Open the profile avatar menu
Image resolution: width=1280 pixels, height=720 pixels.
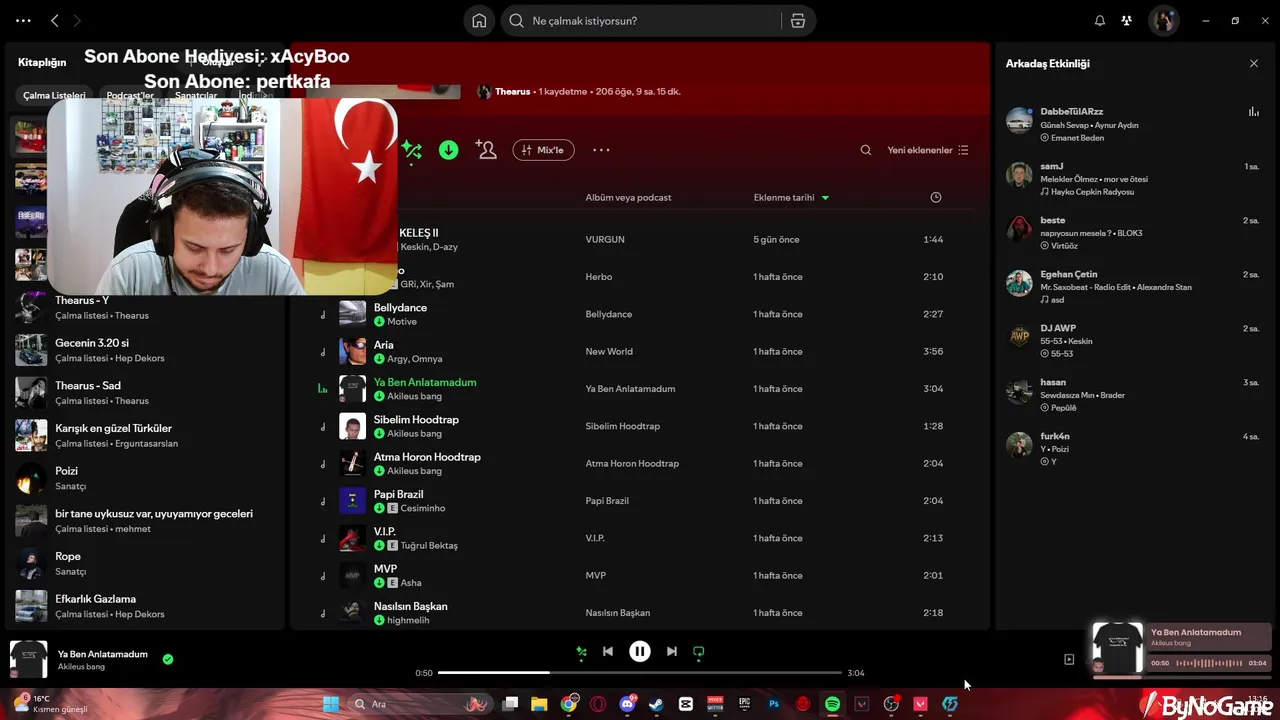(x=1163, y=21)
